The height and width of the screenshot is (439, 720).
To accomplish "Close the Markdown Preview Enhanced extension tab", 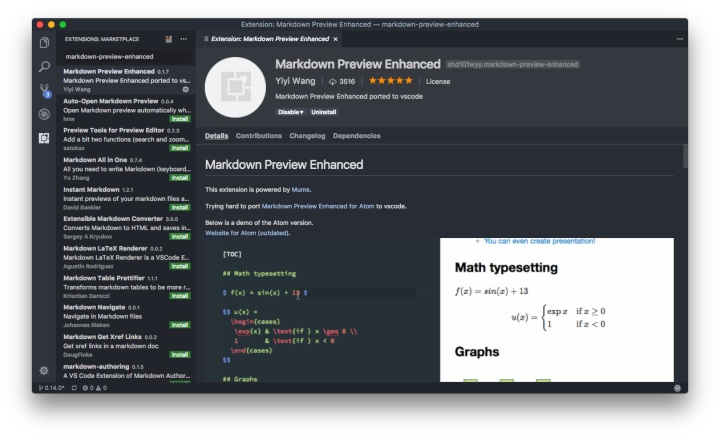I will point(335,39).
